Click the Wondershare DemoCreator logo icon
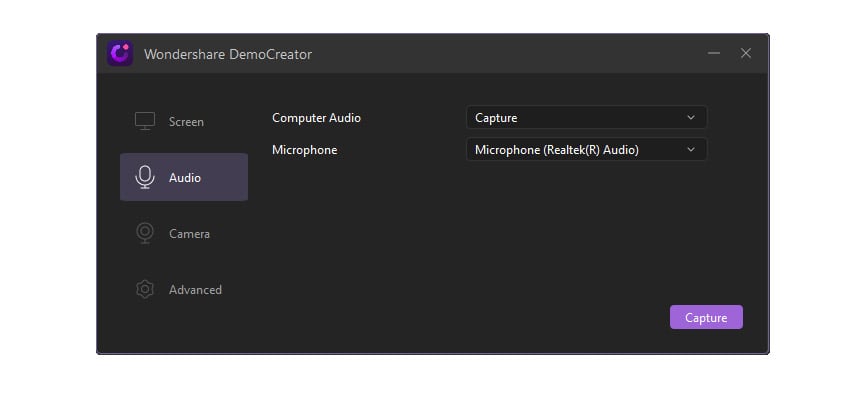The height and width of the screenshot is (401, 850). click(x=120, y=54)
